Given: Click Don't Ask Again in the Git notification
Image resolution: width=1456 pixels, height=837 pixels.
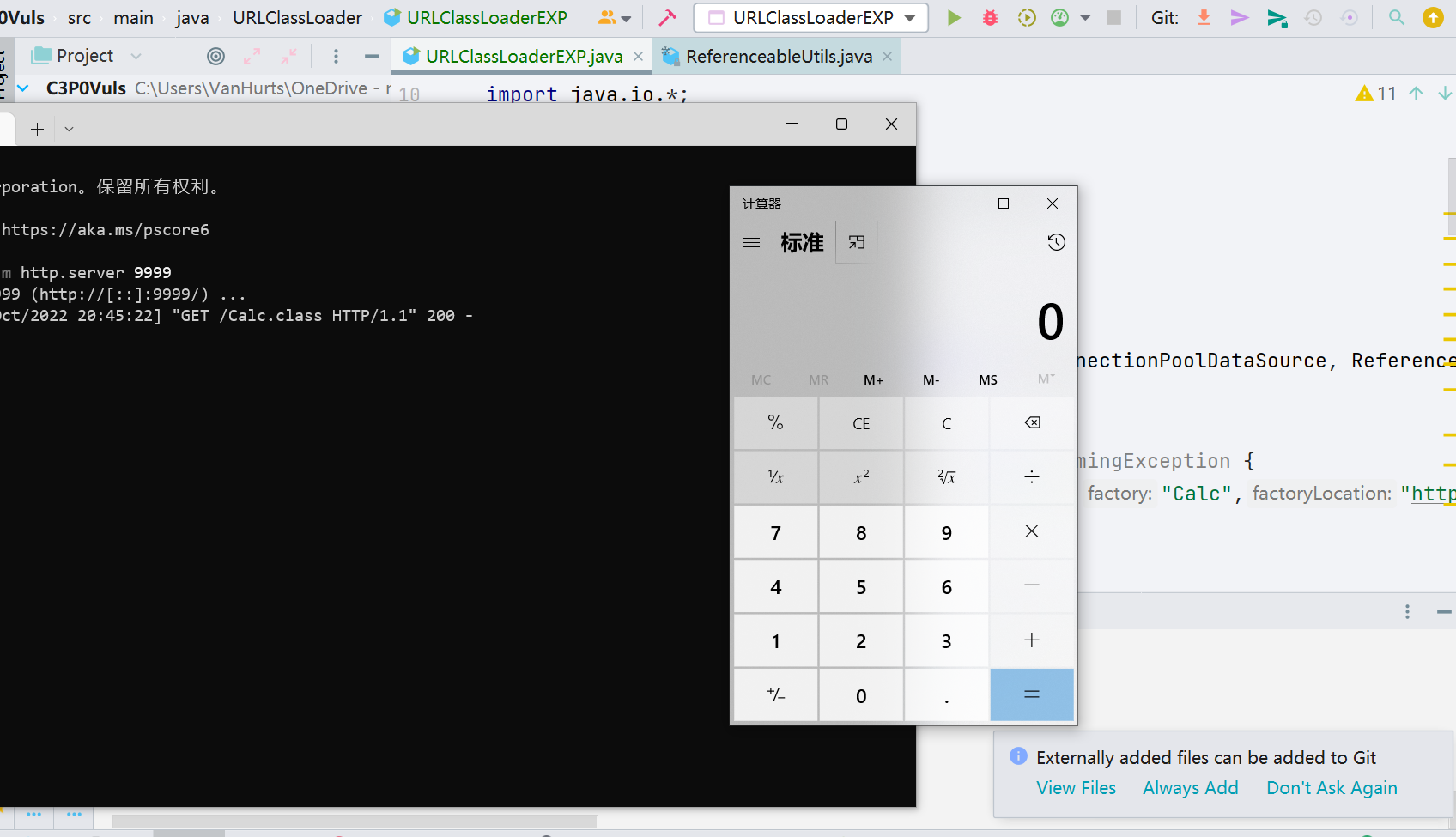Looking at the screenshot, I should 1332,787.
